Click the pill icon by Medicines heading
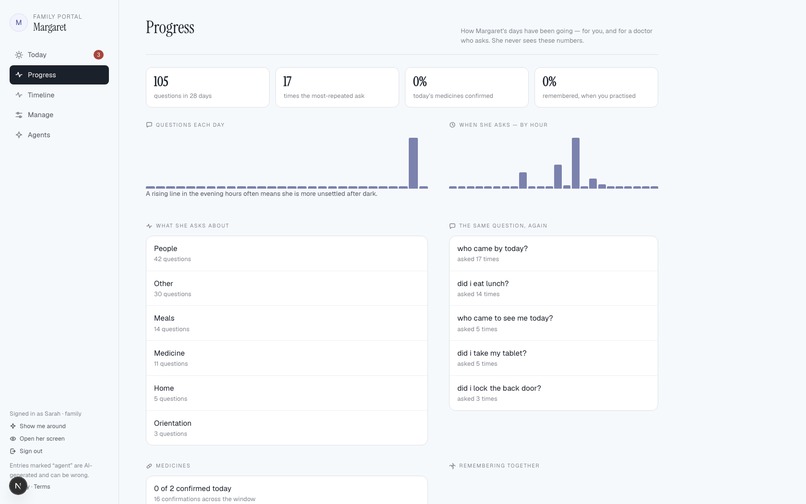This screenshot has height=504, width=806. [149, 465]
